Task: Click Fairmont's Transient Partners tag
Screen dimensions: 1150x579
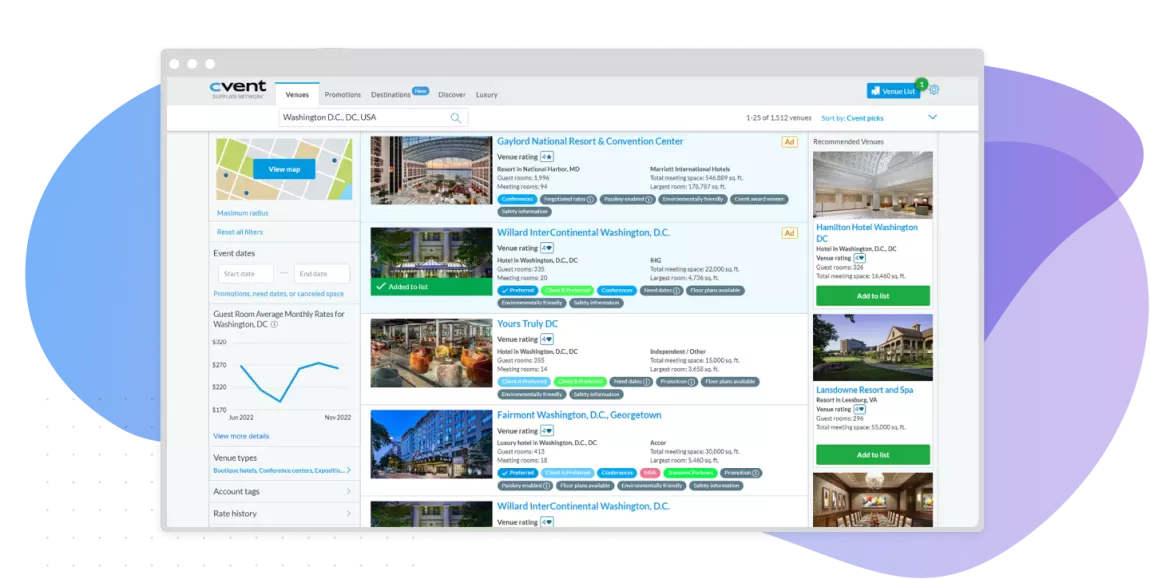Action: pos(689,473)
